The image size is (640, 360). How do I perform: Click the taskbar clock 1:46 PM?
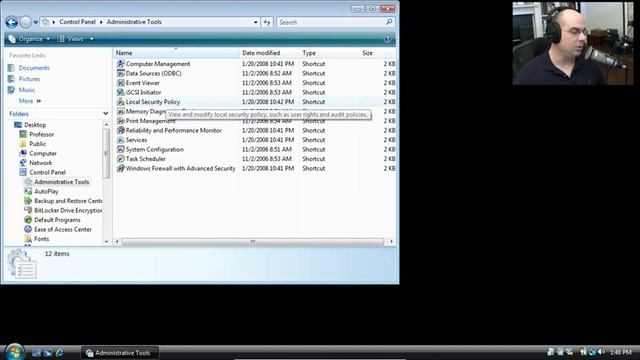pos(620,352)
